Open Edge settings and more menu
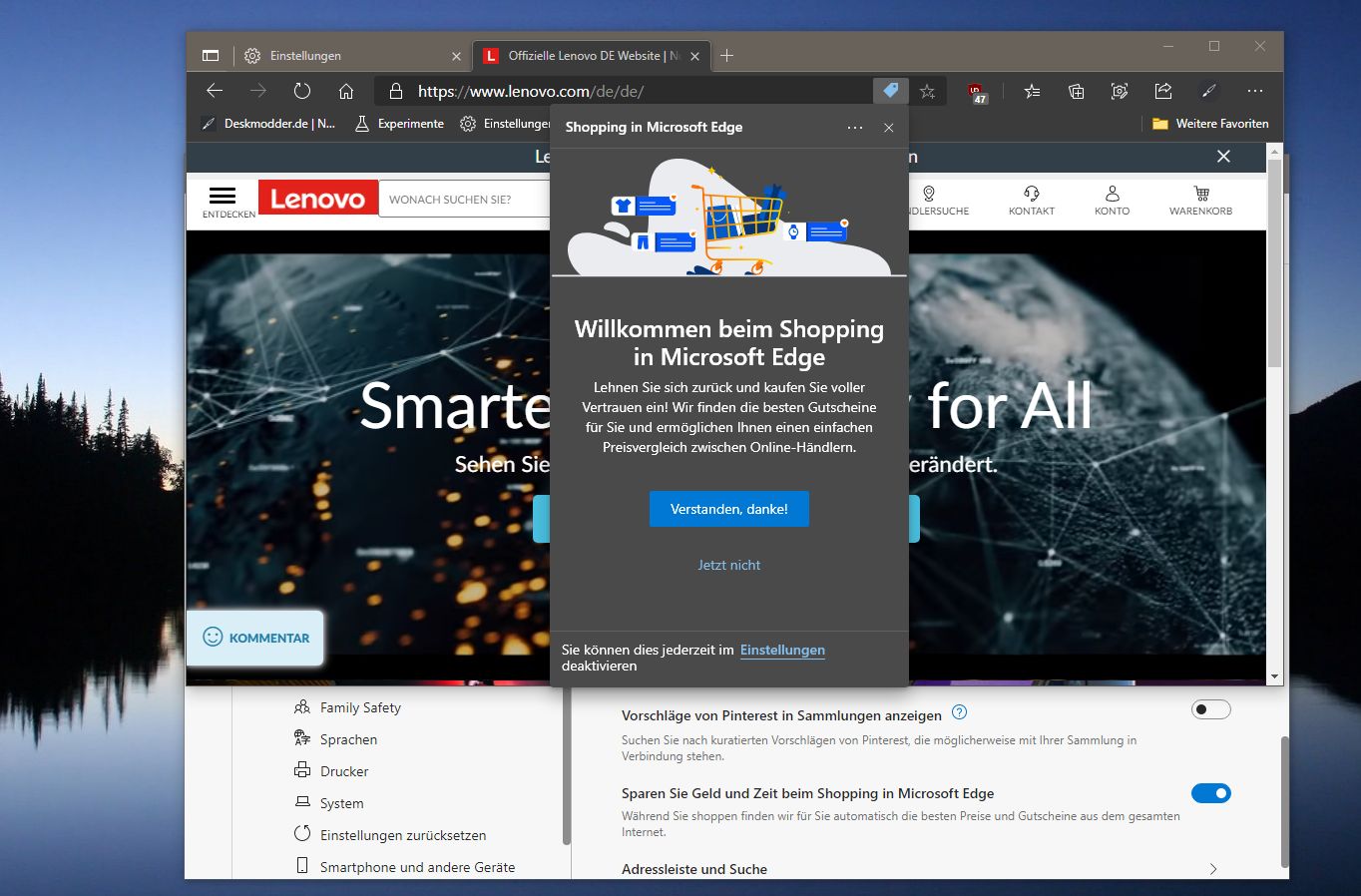Viewport: 1361px width, 896px height. tap(1255, 91)
